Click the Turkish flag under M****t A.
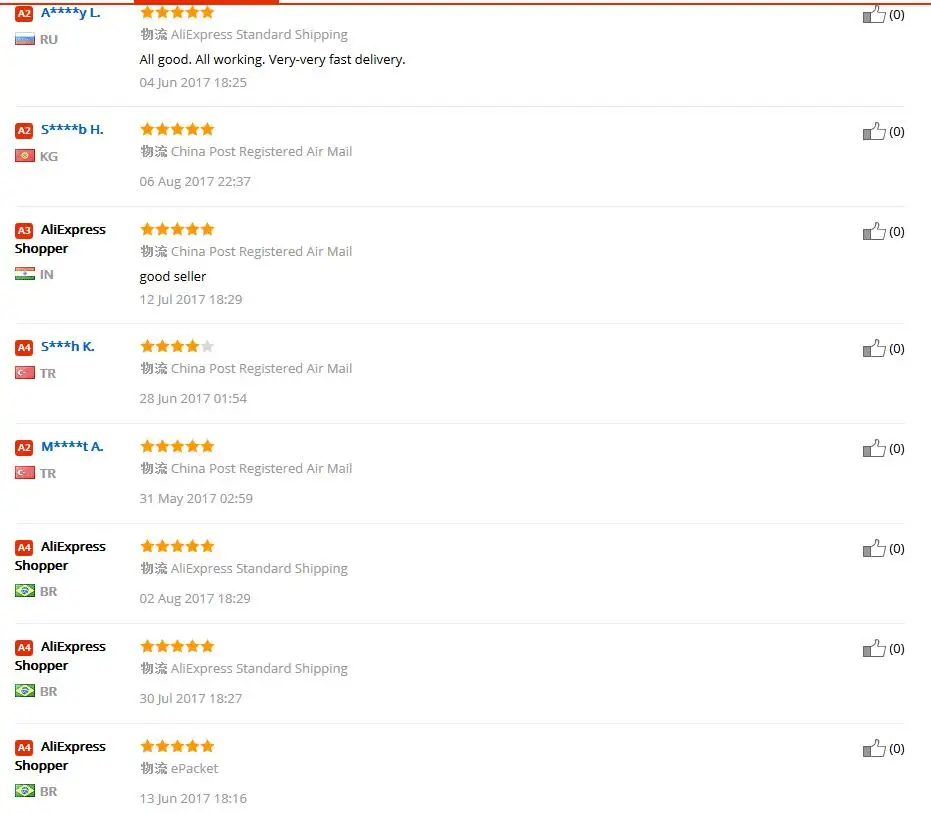This screenshot has width=931, height=814. [x=25, y=473]
